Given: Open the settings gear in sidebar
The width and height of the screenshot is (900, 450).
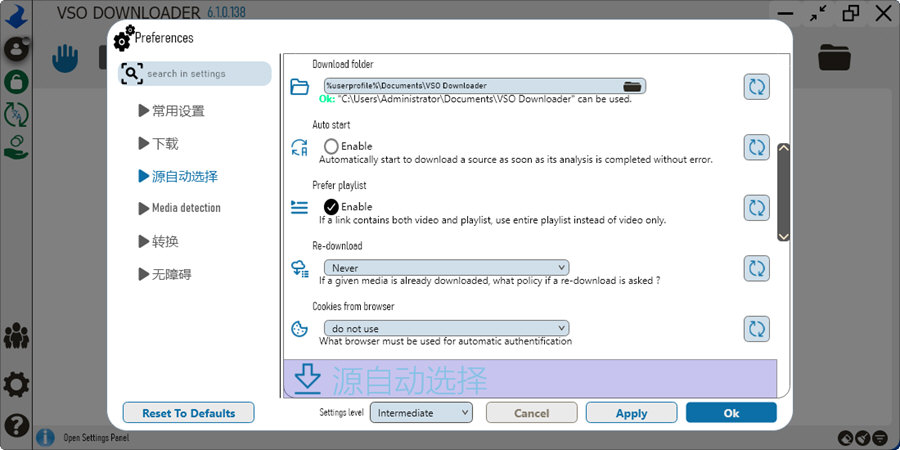Looking at the screenshot, I should coord(16,385).
